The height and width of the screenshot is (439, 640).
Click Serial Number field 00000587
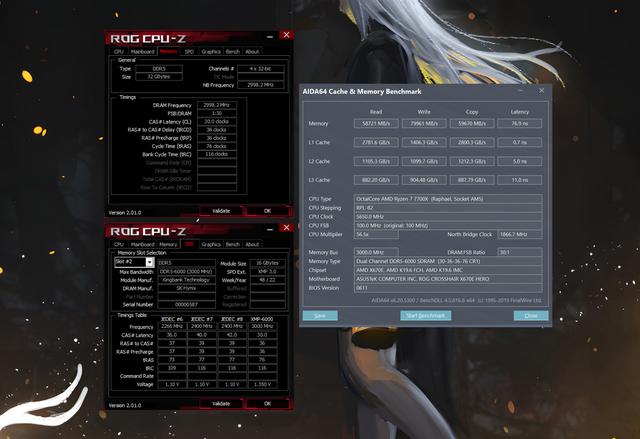click(x=187, y=304)
